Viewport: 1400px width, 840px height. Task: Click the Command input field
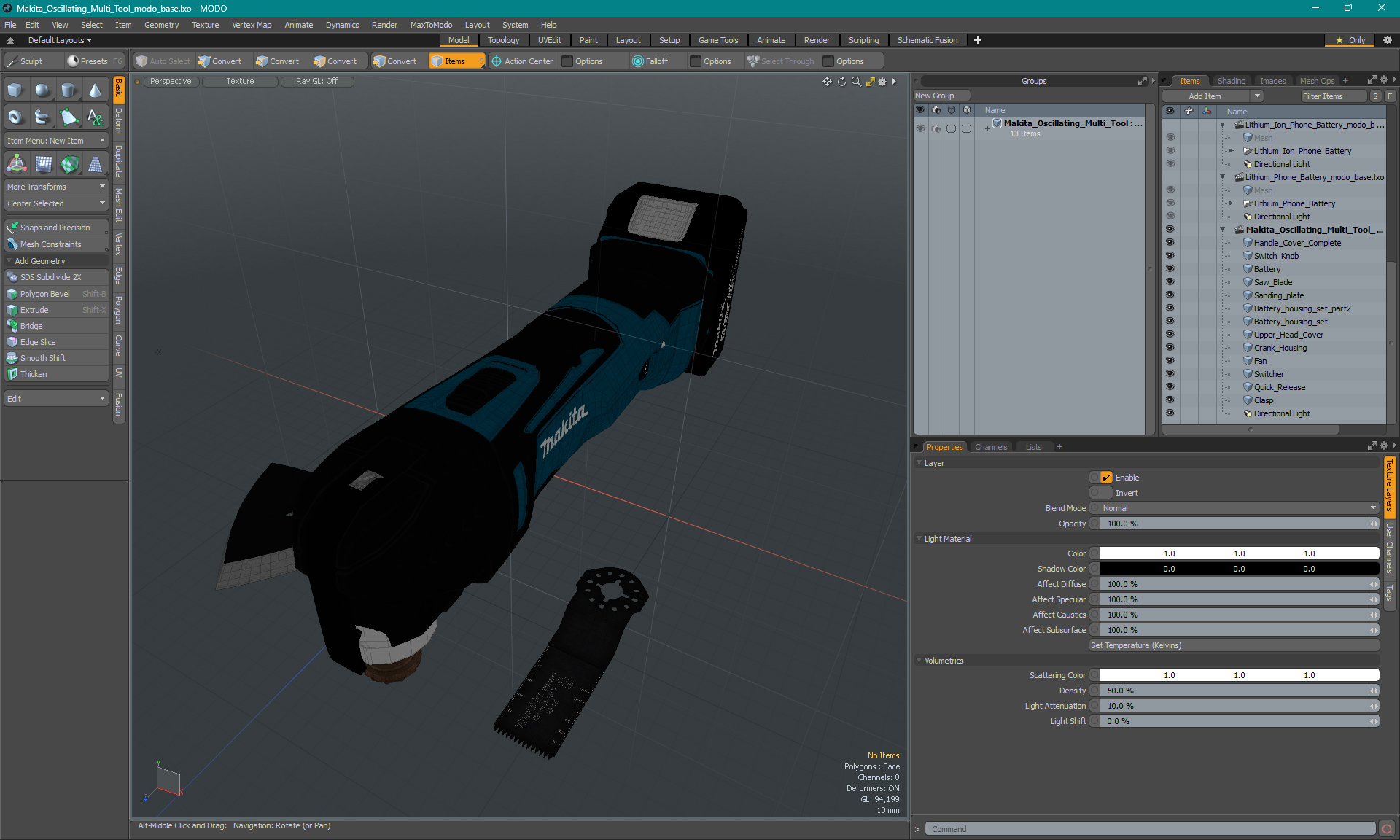coord(1150,829)
